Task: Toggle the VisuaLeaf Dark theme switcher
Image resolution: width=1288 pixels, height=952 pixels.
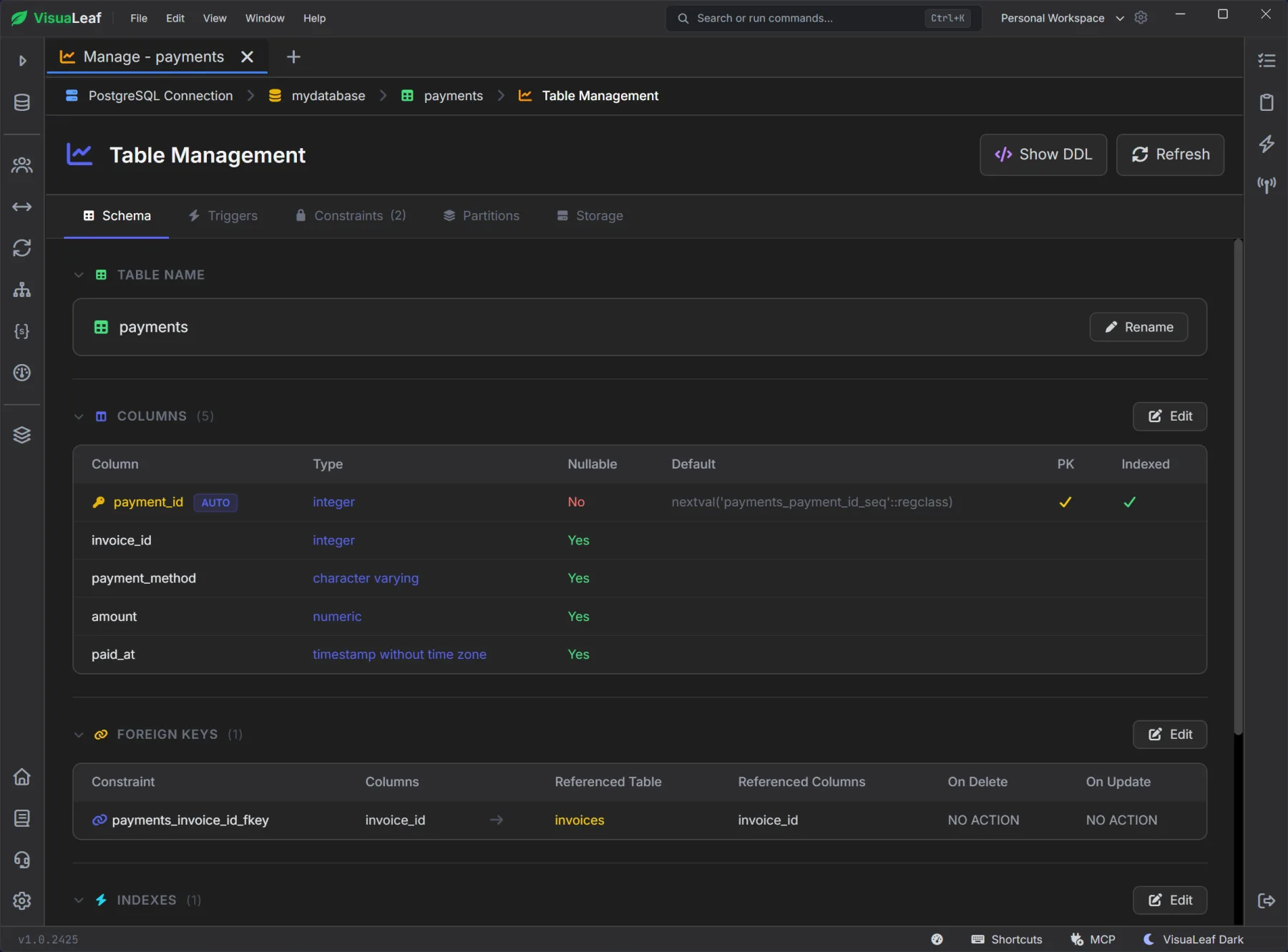Action: click(x=1194, y=939)
